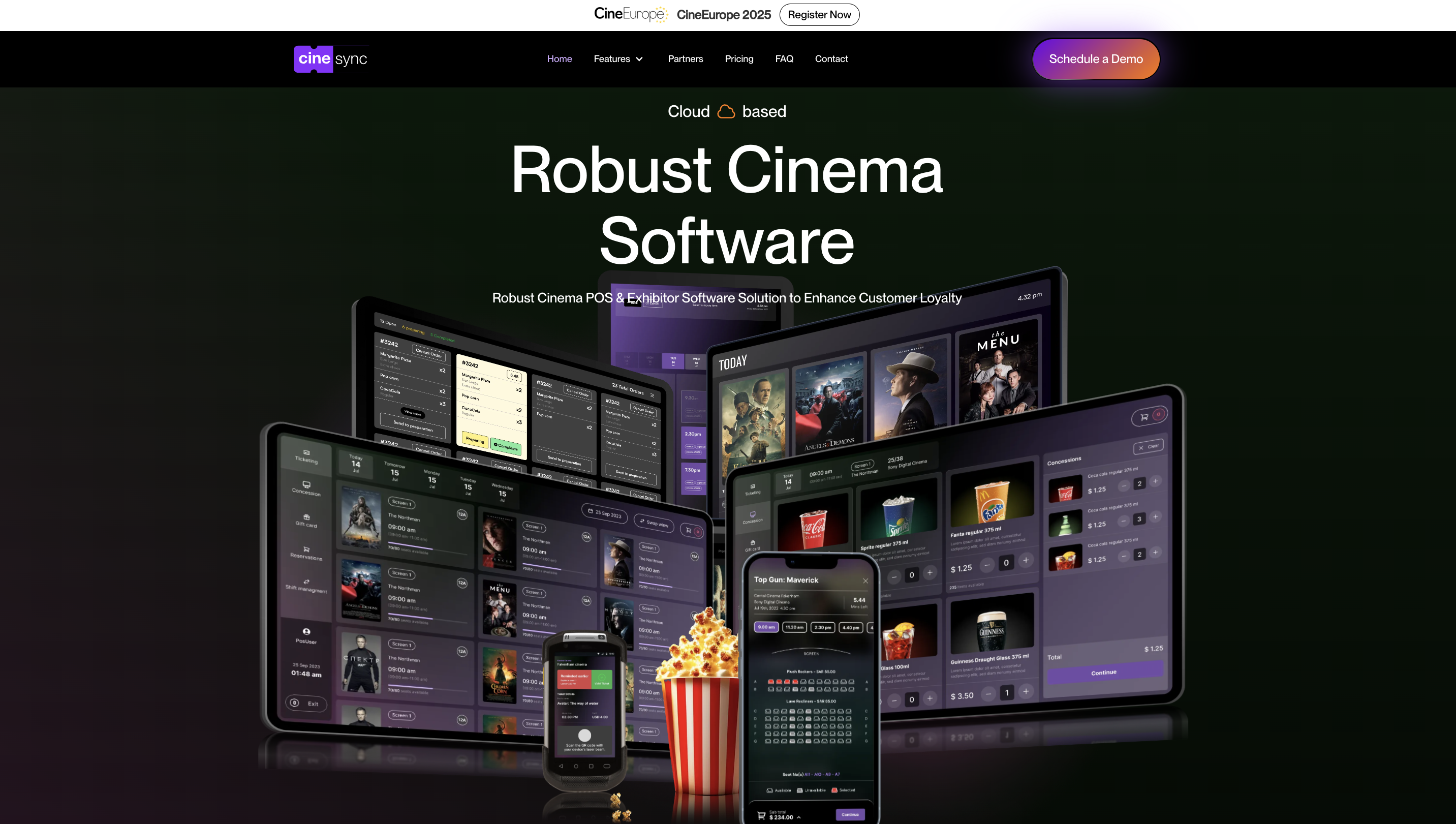Navigate to the Pricing page
The image size is (1456, 824).
(739, 59)
